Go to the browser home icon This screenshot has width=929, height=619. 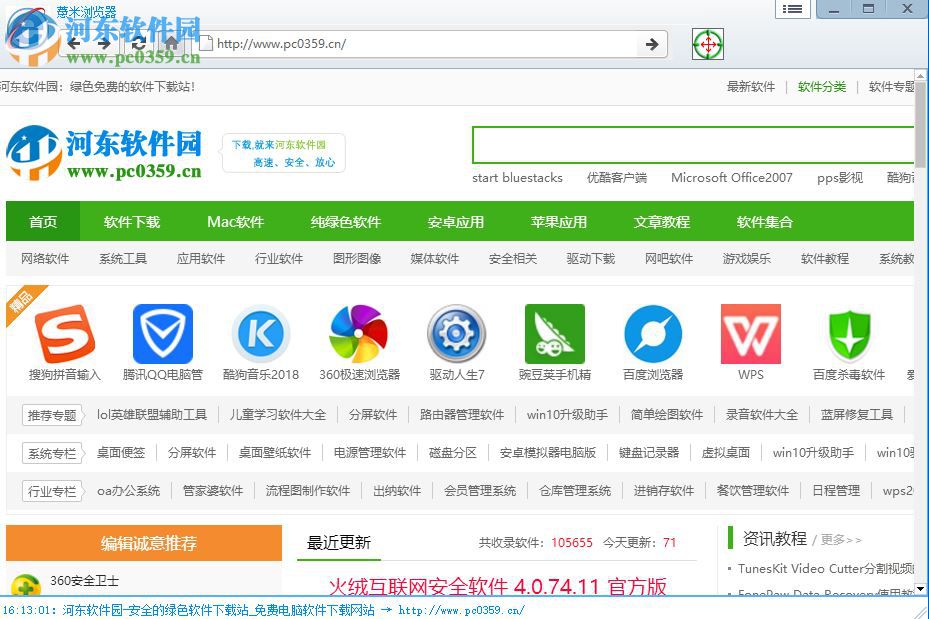pos(172,43)
